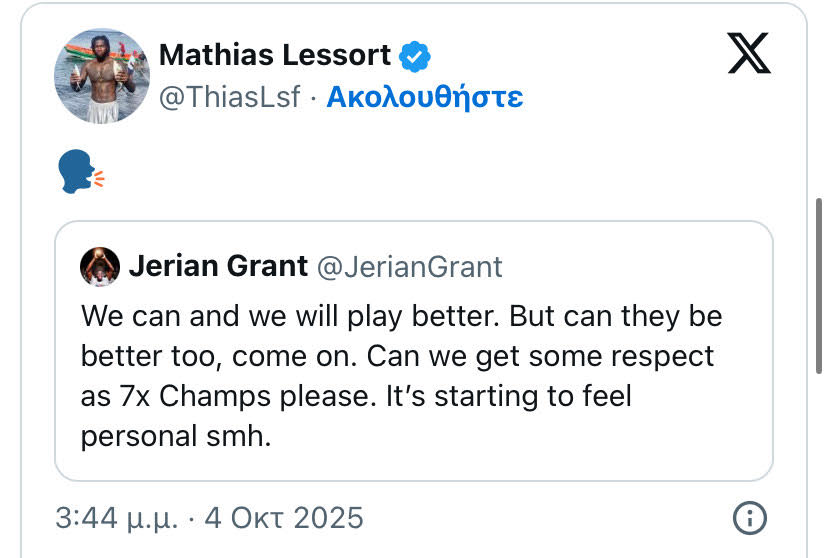Open the info icon beside the timestamp
Image resolution: width=828 pixels, height=558 pixels.
click(749, 518)
